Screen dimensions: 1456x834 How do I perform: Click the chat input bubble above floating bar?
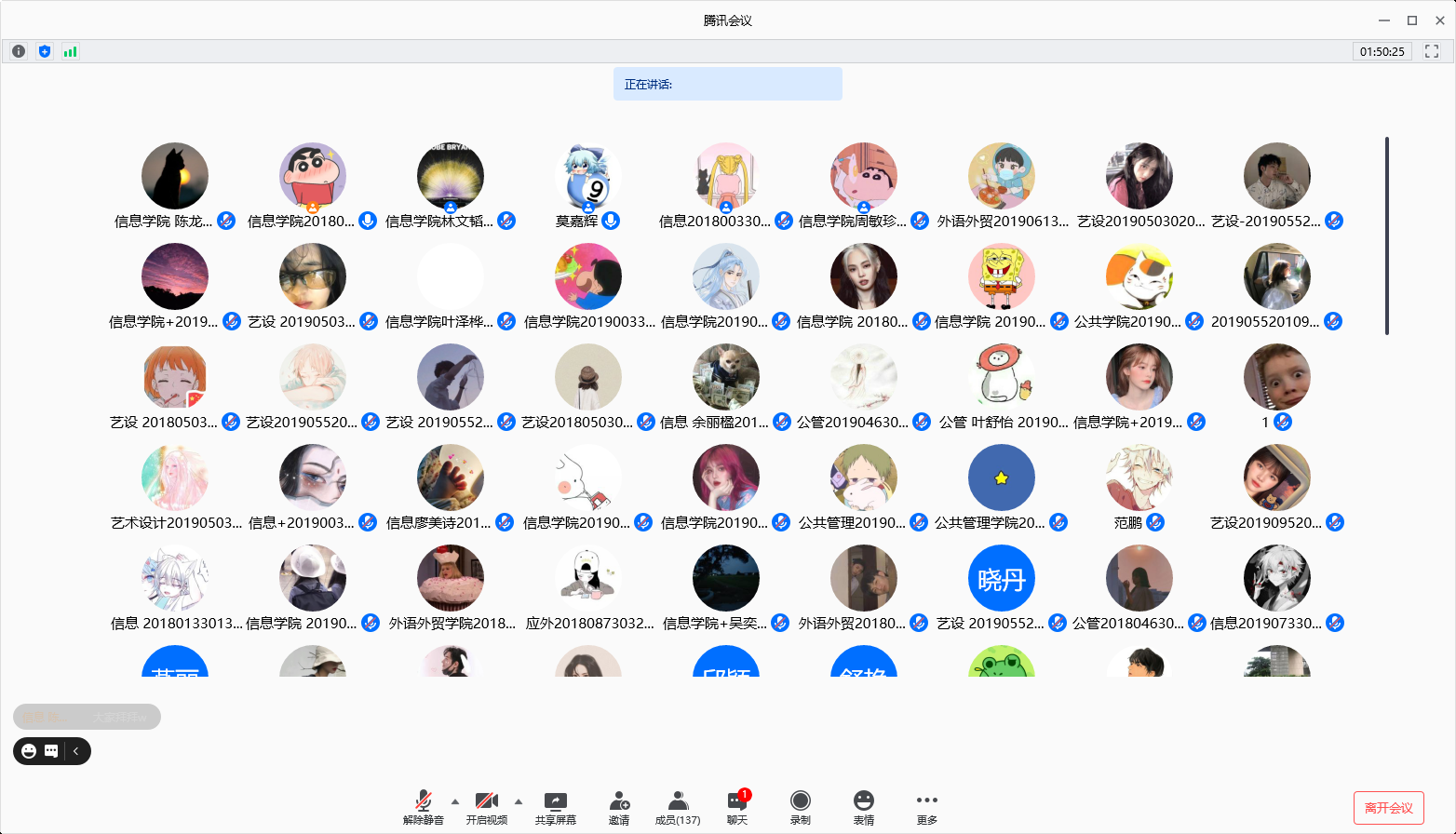87,717
